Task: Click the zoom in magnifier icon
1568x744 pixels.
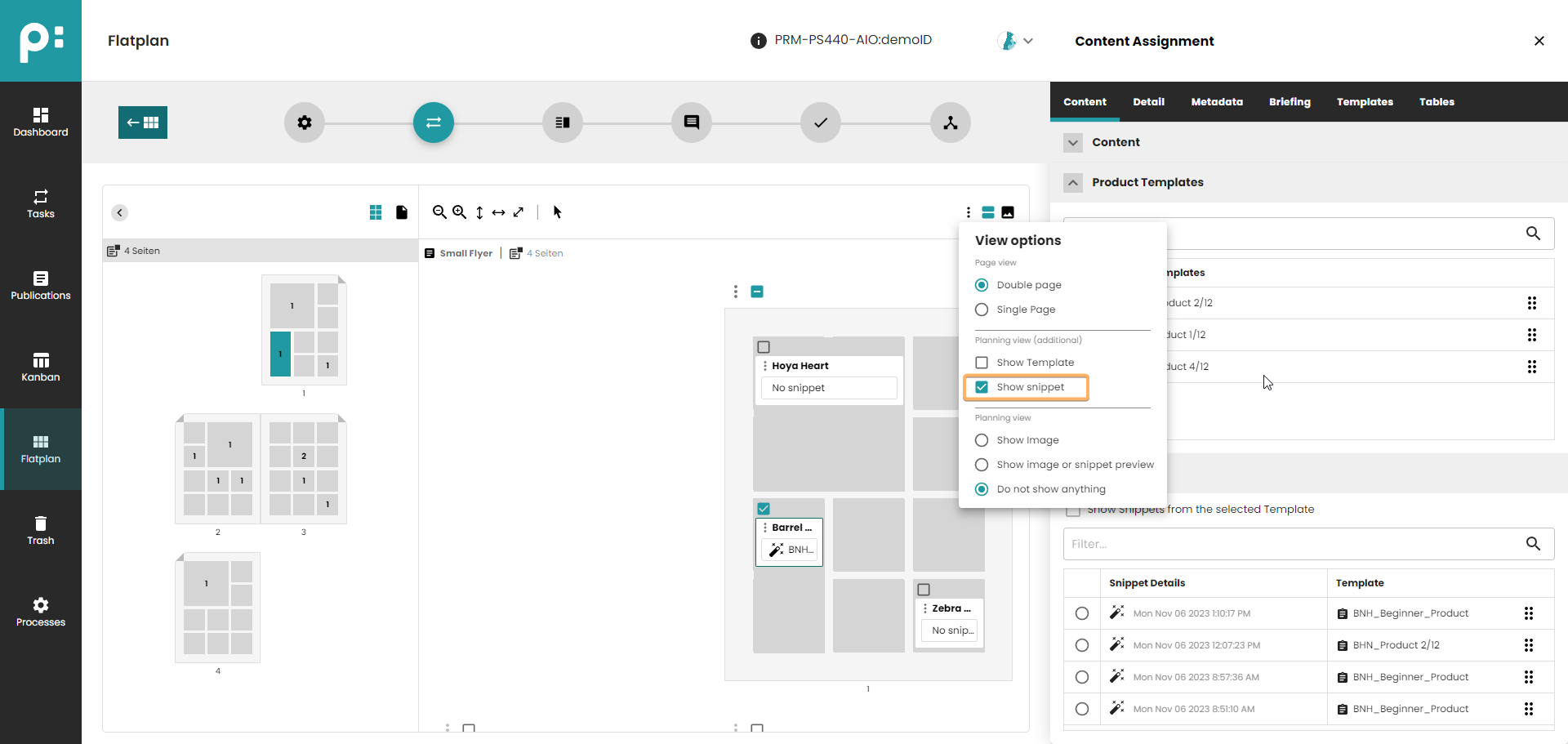Action: pos(460,212)
